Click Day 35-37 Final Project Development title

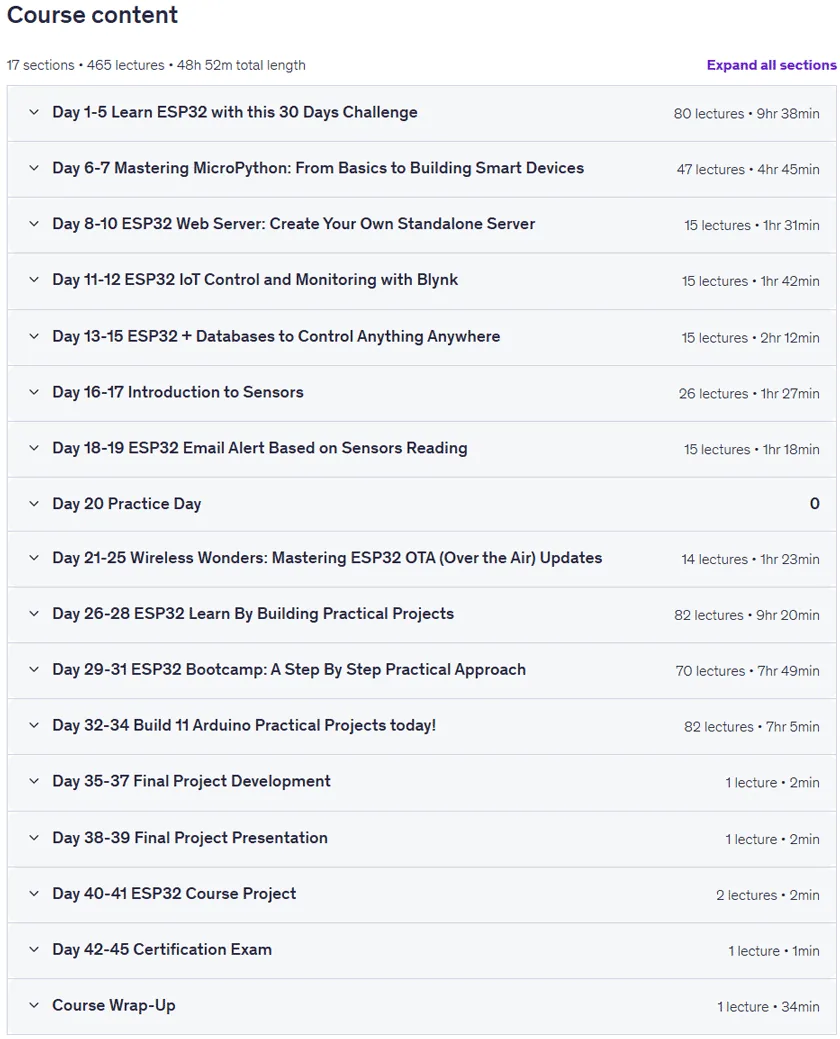coord(191,781)
